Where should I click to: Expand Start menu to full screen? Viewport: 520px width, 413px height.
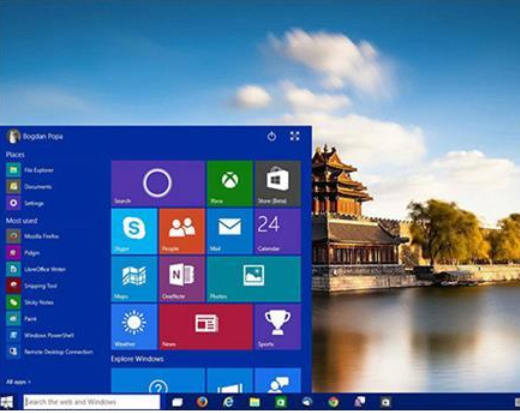point(295,136)
